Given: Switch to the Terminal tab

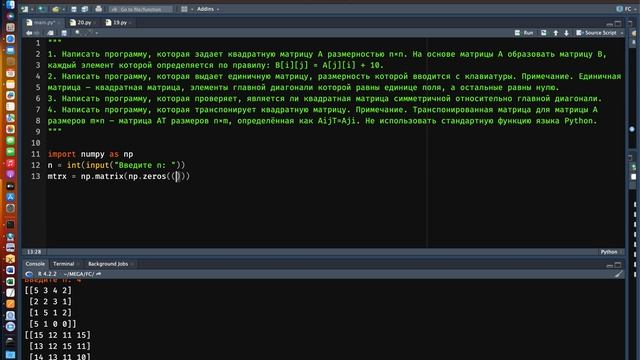Looking at the screenshot, I should 64,264.
